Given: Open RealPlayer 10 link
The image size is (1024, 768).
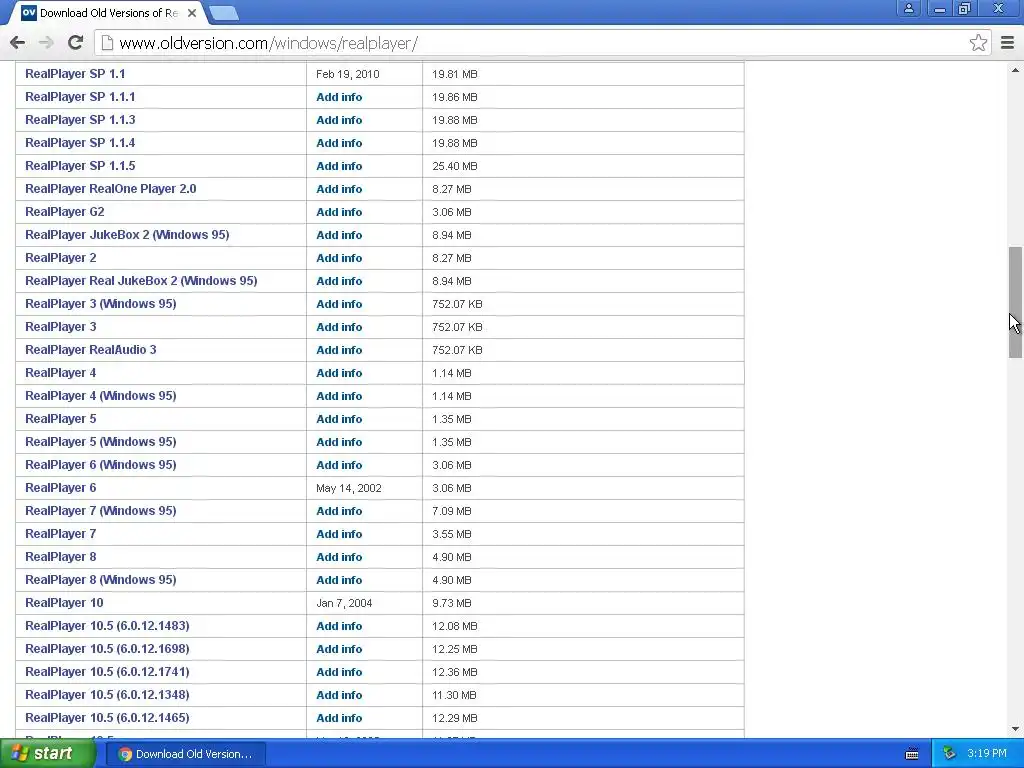Looking at the screenshot, I should [x=64, y=603].
